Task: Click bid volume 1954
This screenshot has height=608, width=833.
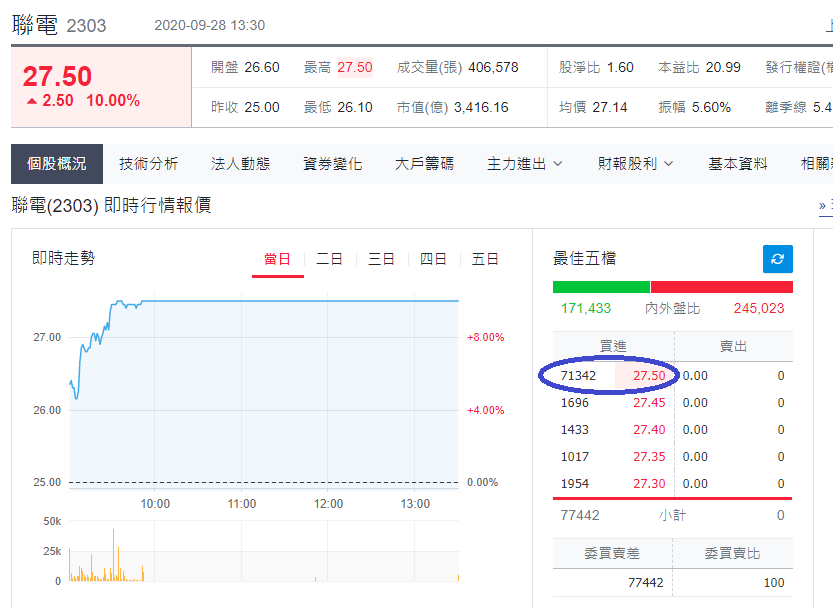Action: (x=575, y=484)
